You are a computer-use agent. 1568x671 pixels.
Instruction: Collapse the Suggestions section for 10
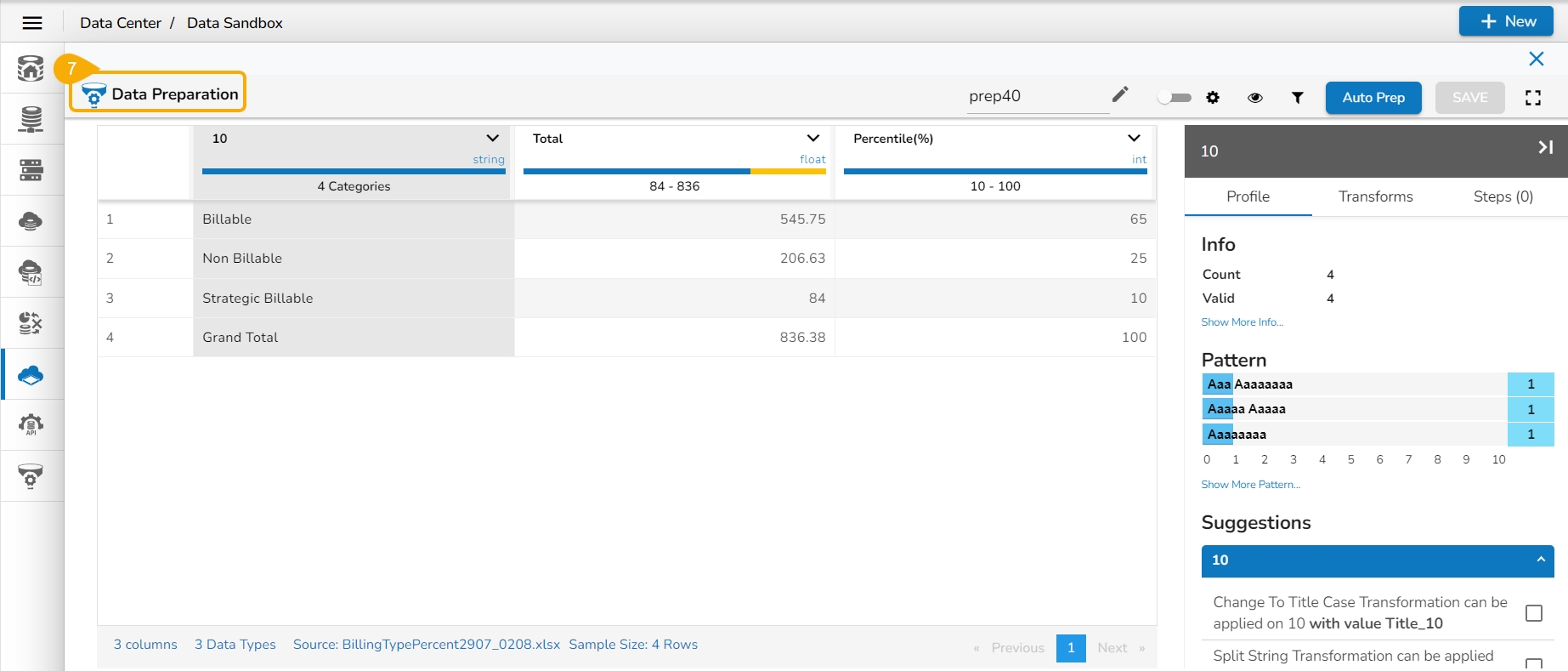[x=1540, y=560]
